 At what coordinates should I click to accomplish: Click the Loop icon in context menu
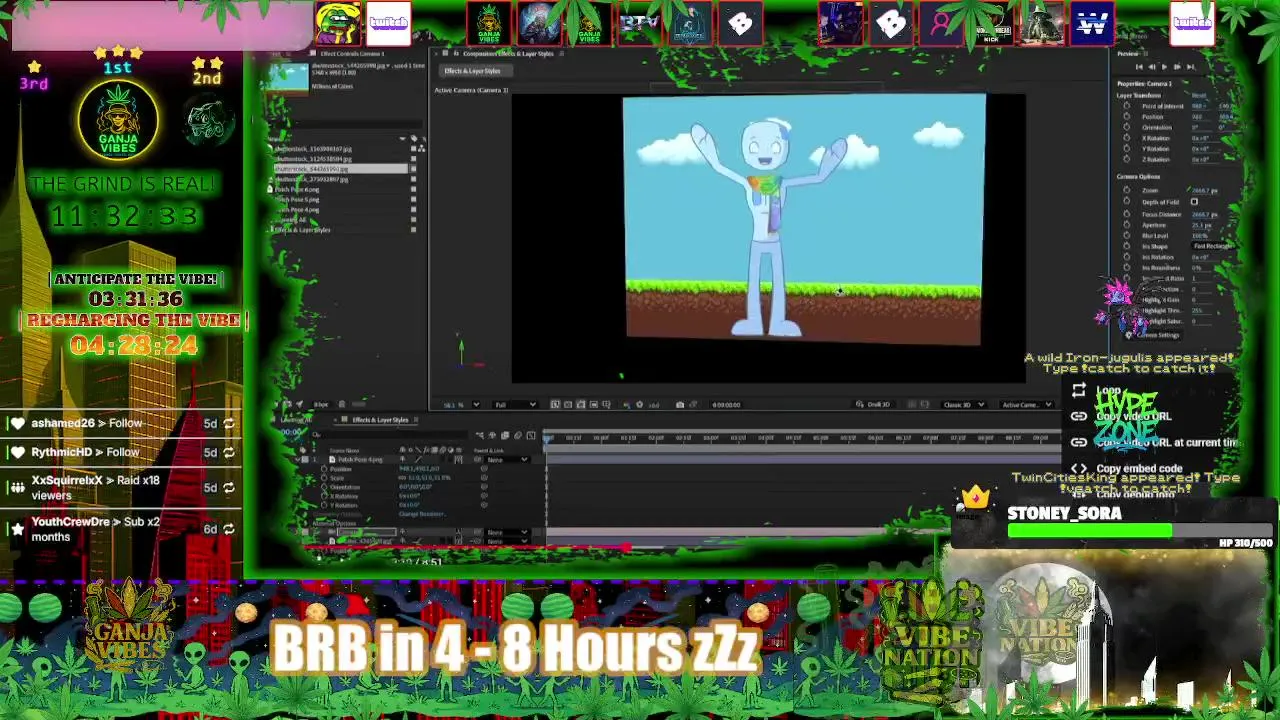(x=1078, y=390)
